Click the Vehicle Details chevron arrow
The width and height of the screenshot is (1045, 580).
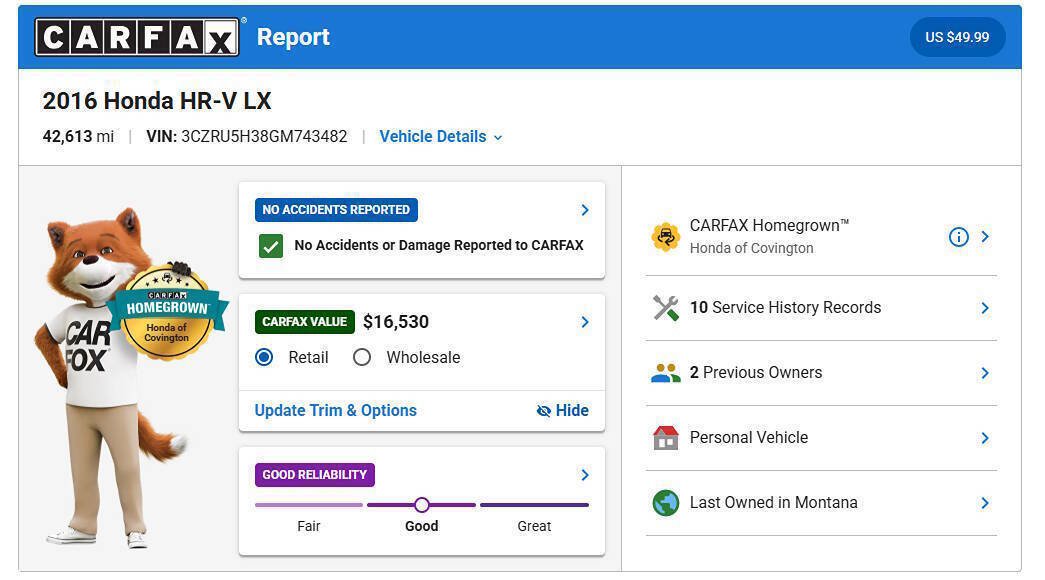(x=498, y=138)
